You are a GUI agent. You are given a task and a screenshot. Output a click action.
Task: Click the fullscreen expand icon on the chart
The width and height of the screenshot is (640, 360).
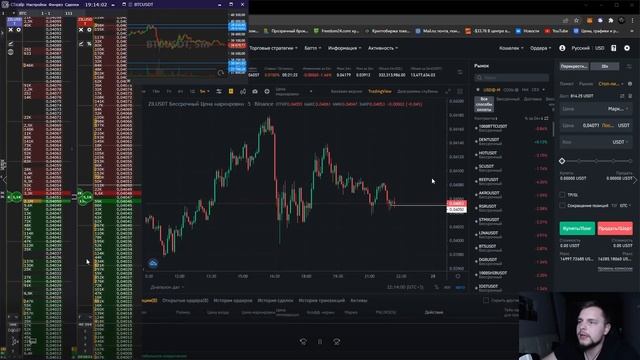(x=448, y=91)
